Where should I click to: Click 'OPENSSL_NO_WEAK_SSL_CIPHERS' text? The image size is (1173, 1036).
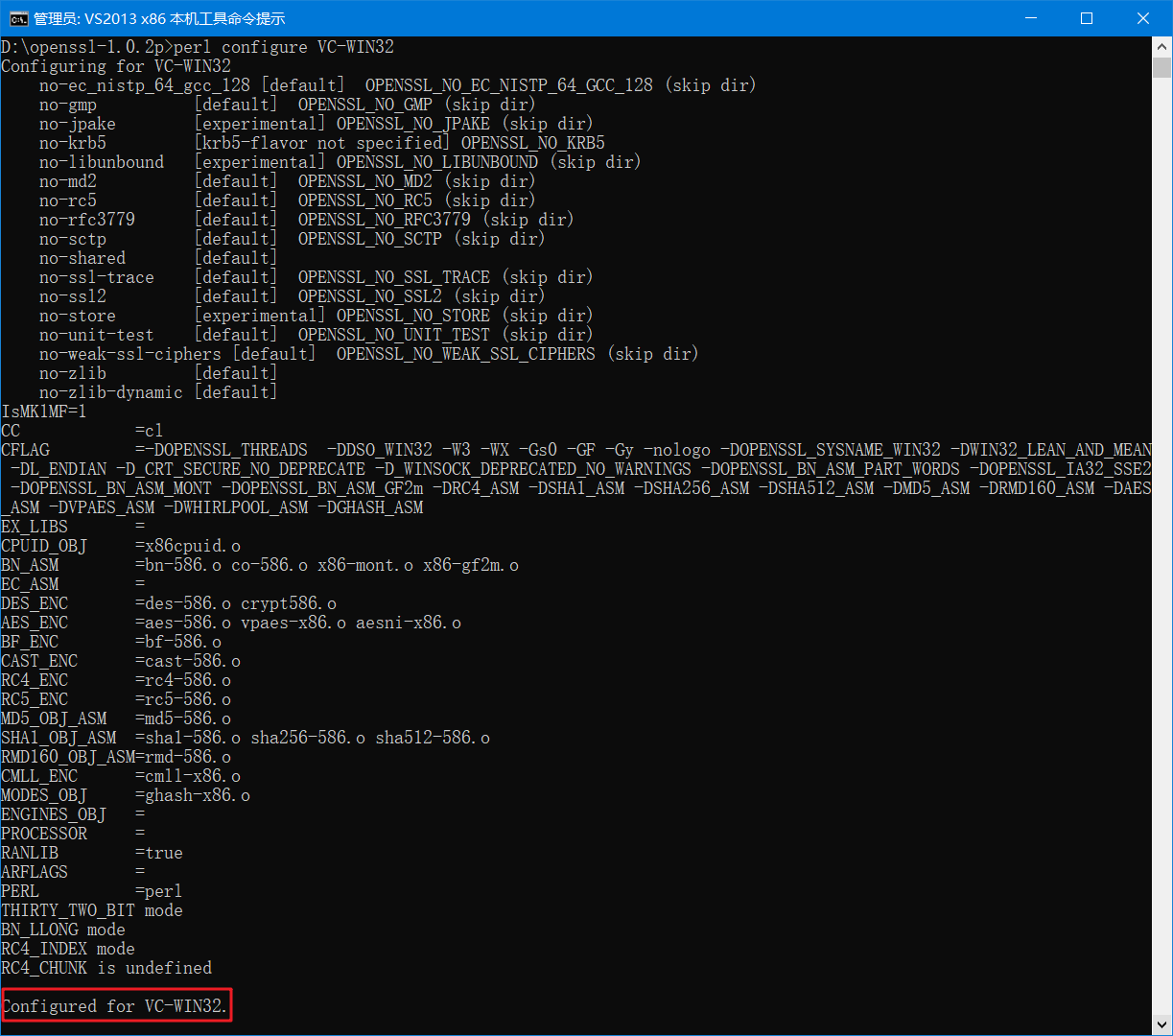pyautogui.click(x=466, y=354)
